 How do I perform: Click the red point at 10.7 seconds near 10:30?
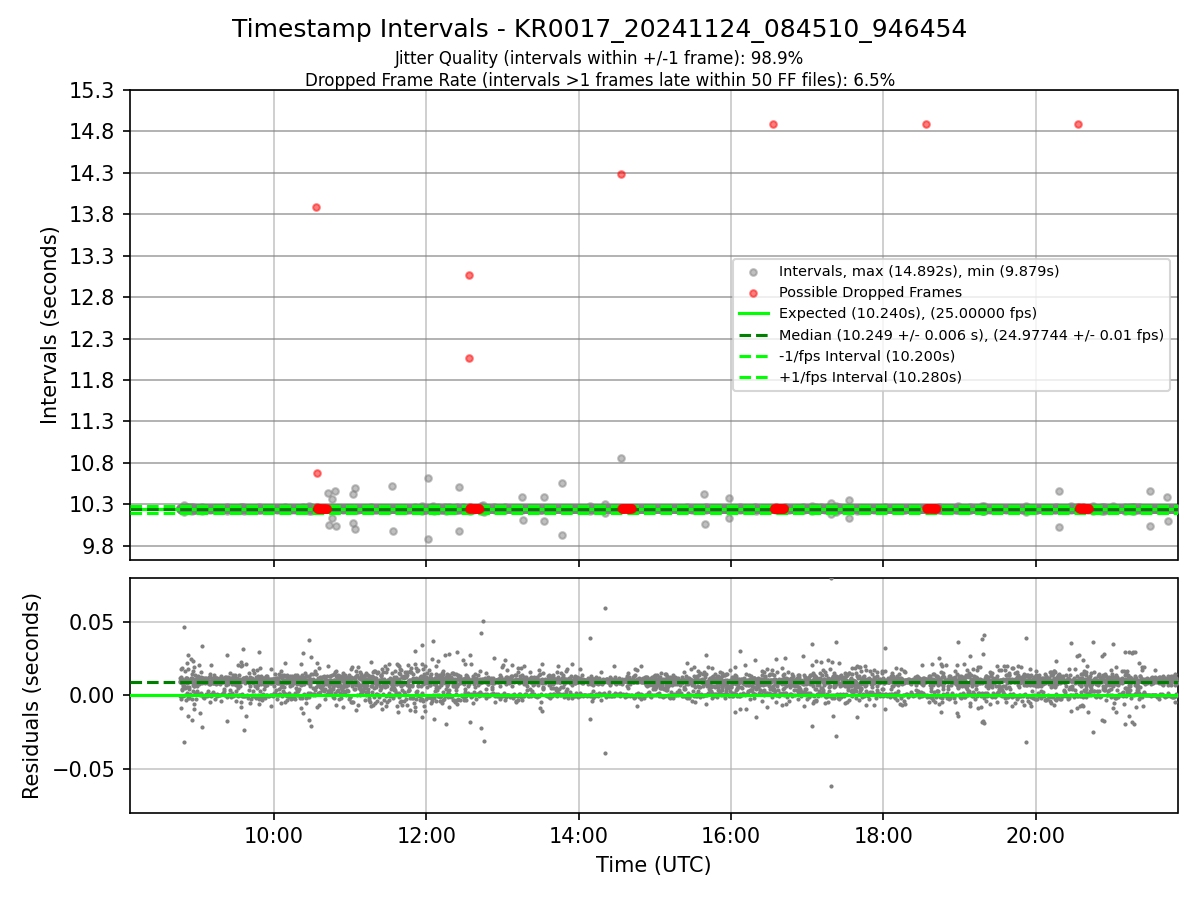coord(317,473)
